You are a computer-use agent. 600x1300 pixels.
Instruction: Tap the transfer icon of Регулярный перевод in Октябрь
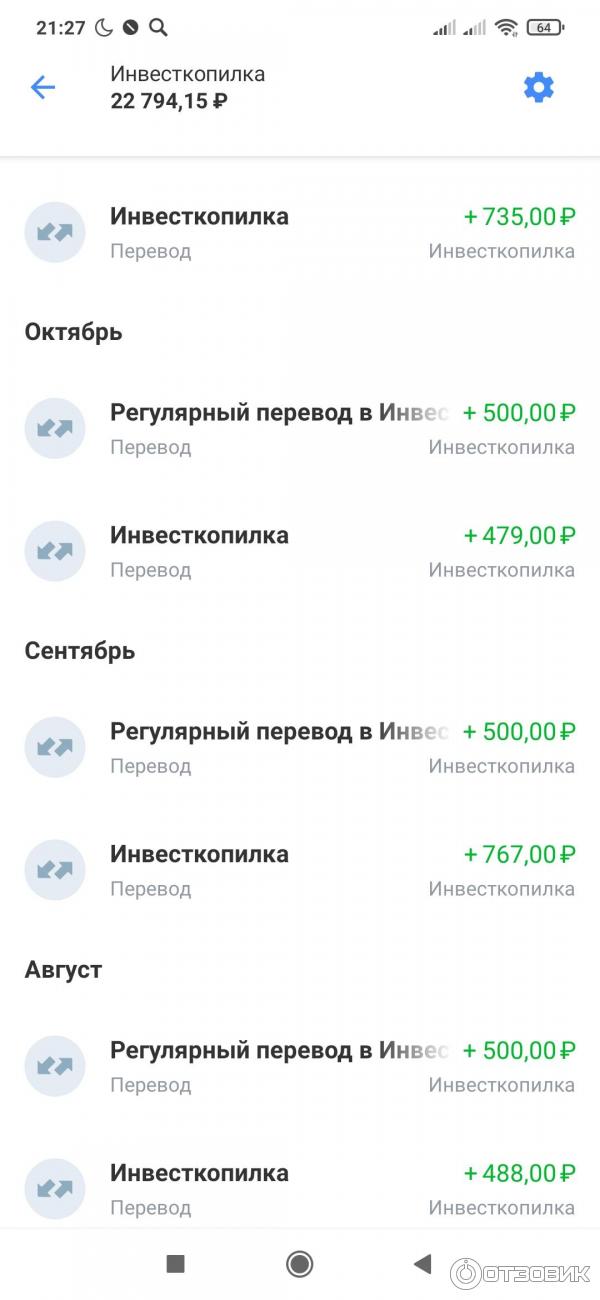(55, 428)
